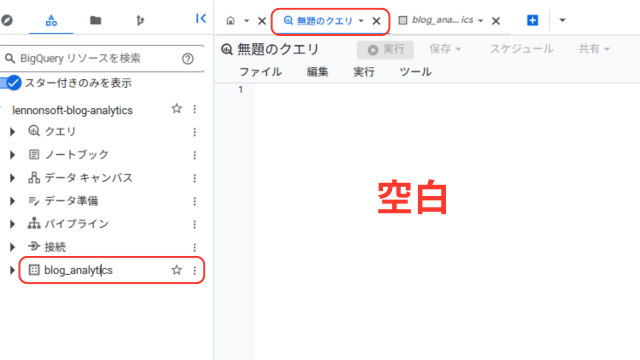Open the 実行 menu in menu bar
Viewport: 640px width, 360px height.
364,72
